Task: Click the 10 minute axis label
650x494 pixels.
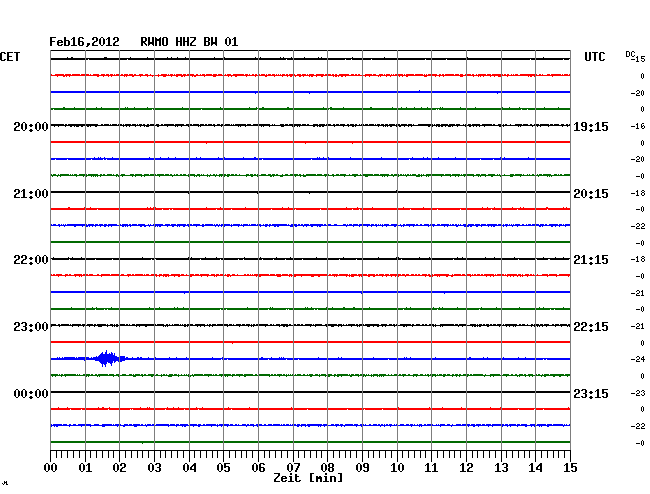Action: pyautogui.click(x=397, y=468)
